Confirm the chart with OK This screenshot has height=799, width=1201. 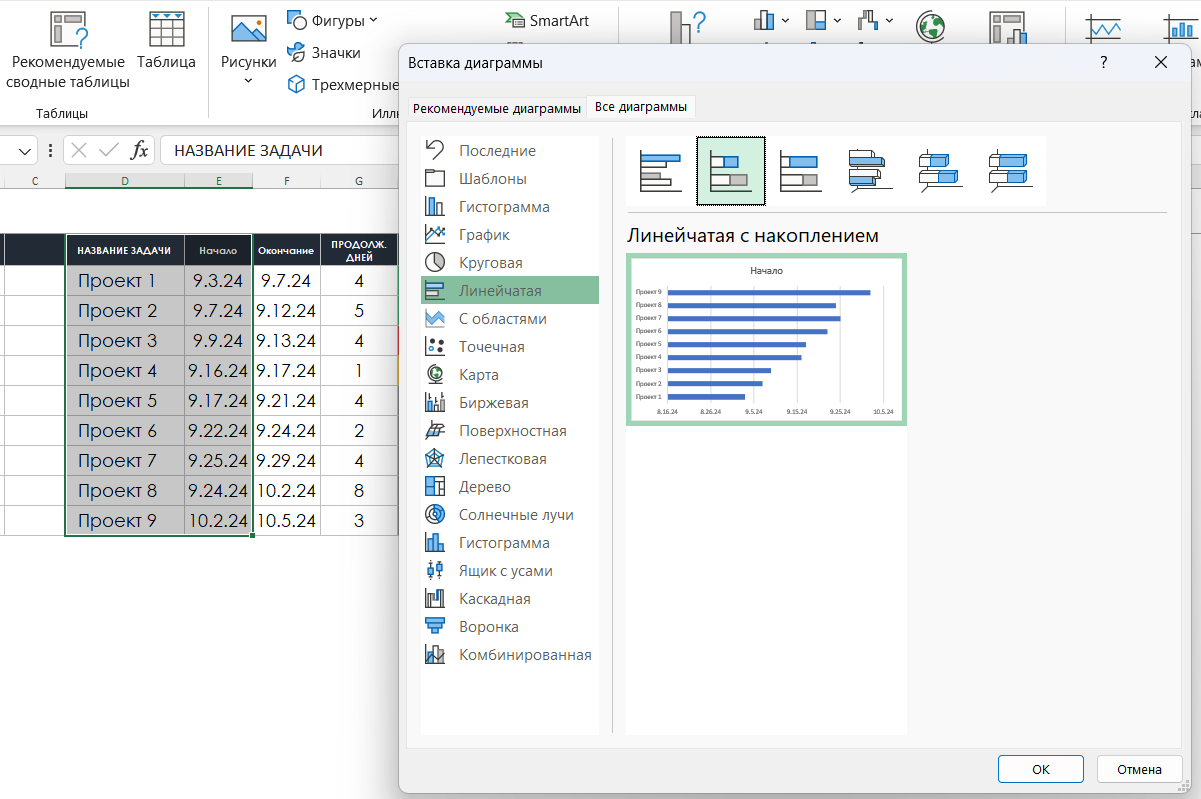coord(1041,769)
